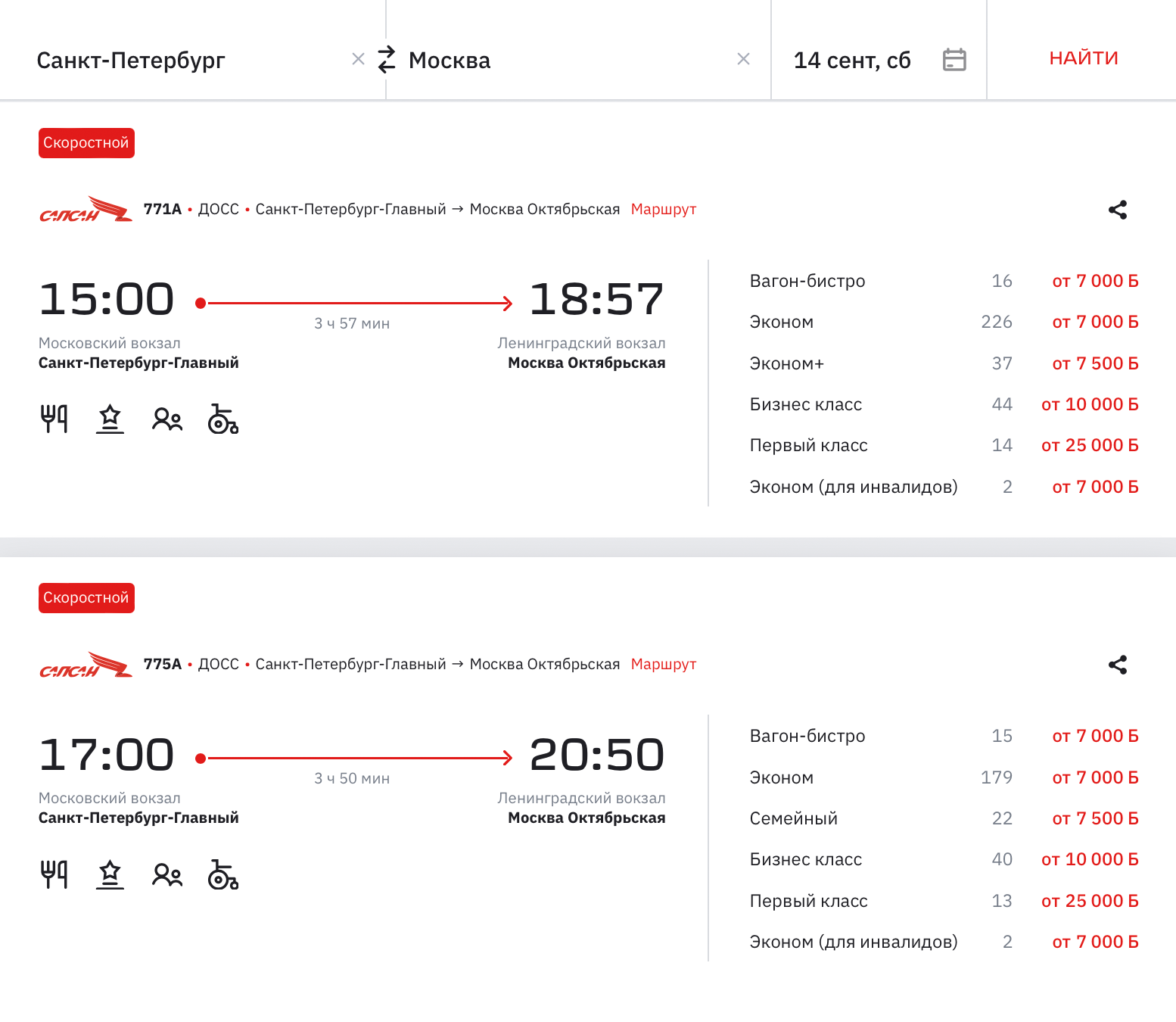This screenshot has width=1176, height=1022.
Task: Click the 20:50 arrival time
Action: [x=596, y=755]
